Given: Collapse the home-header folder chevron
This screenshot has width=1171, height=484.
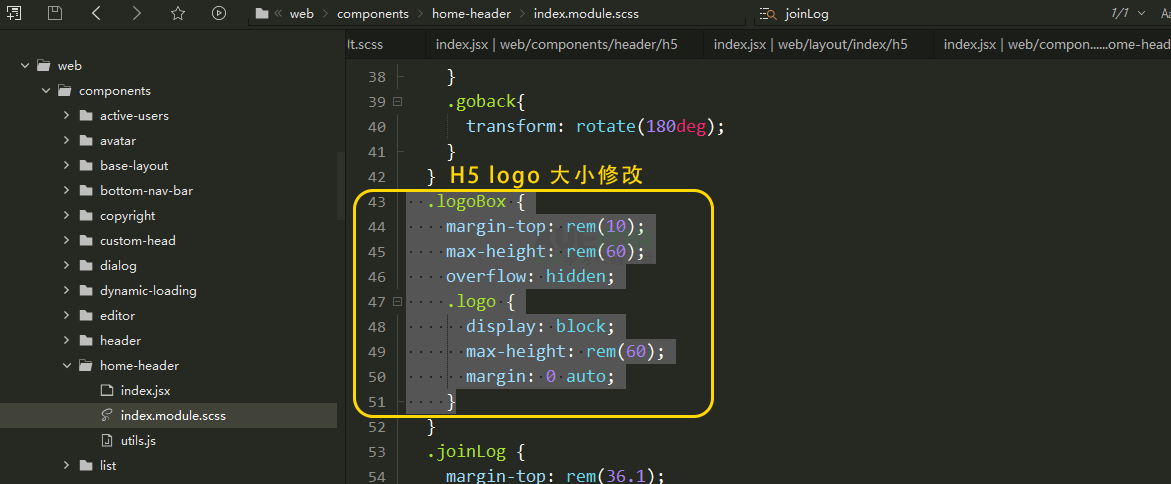Looking at the screenshot, I should tap(66, 366).
